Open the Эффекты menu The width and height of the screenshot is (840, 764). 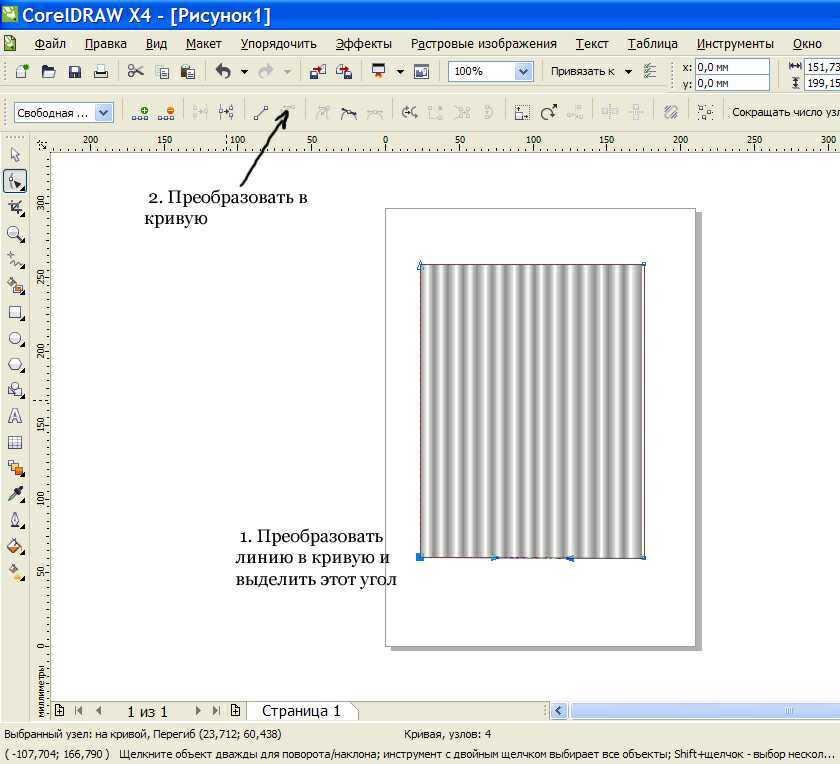pos(363,44)
